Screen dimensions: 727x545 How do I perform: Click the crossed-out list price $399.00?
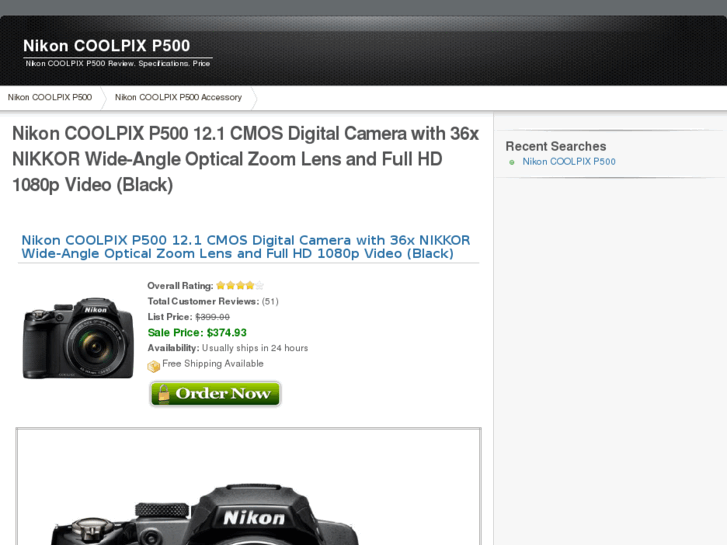[212, 317]
